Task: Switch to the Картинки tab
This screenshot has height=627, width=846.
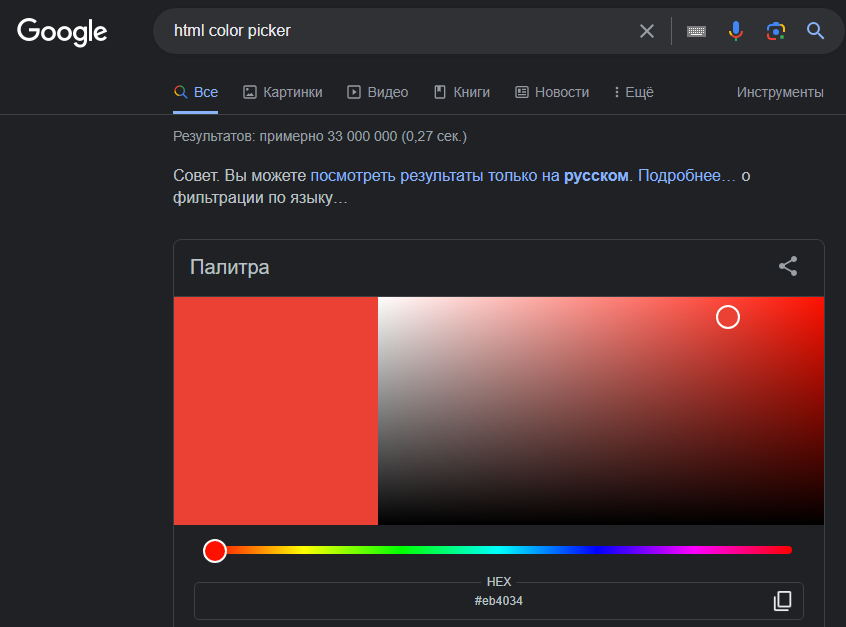Action: [283, 92]
